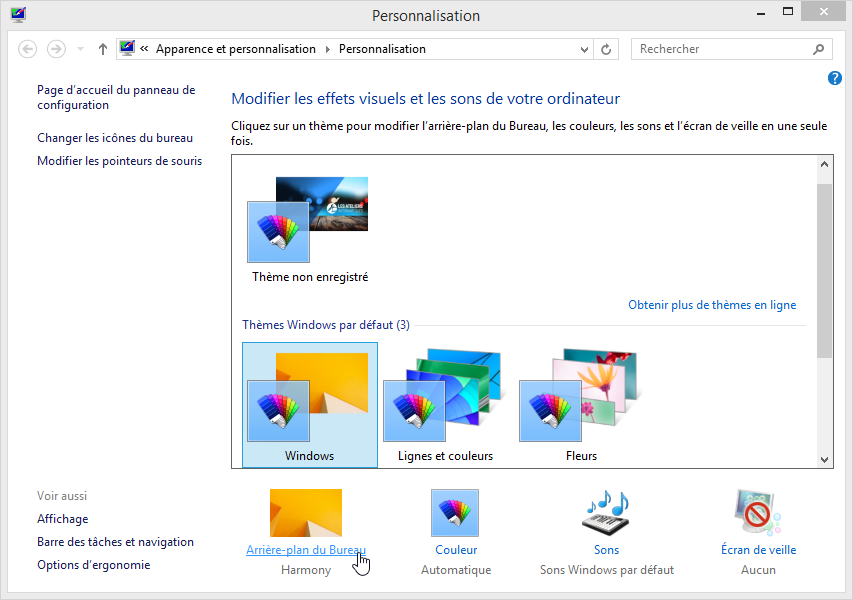Click the search magnifier icon

(818, 50)
